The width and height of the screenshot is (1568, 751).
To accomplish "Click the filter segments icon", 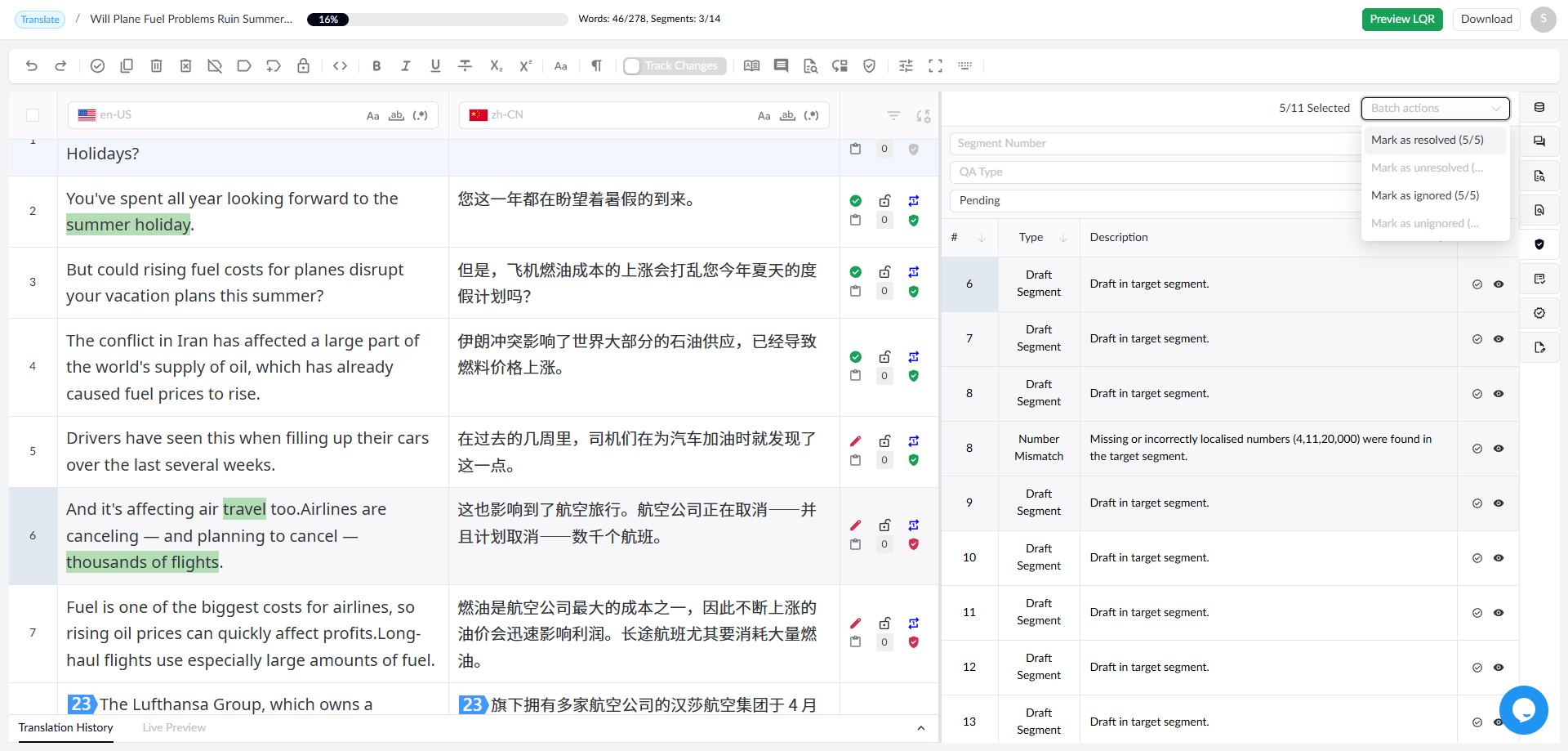I will tap(894, 116).
